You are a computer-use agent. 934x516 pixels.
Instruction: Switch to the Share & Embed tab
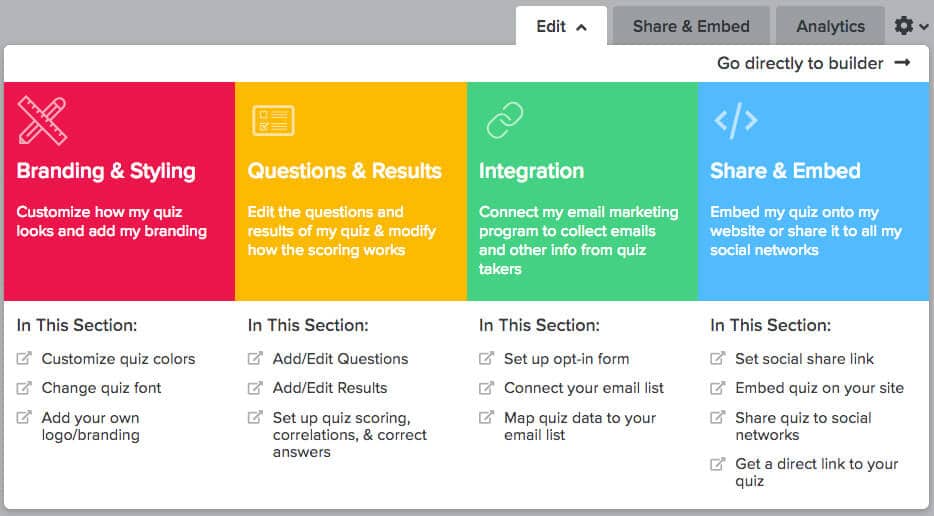pyautogui.click(x=691, y=26)
